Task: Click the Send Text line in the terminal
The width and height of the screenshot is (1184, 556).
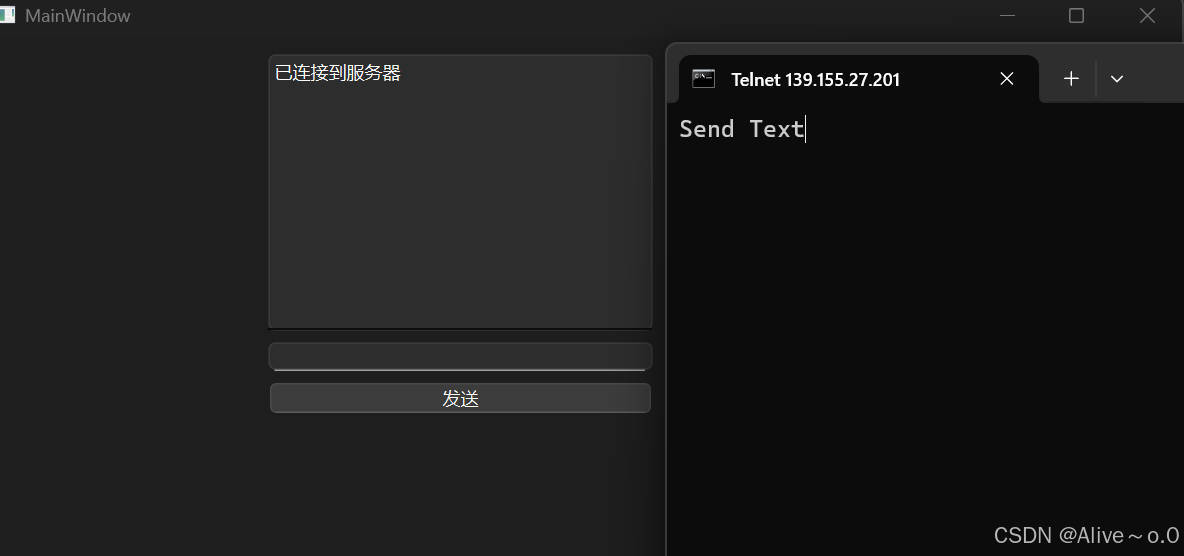Action: pyautogui.click(x=742, y=129)
